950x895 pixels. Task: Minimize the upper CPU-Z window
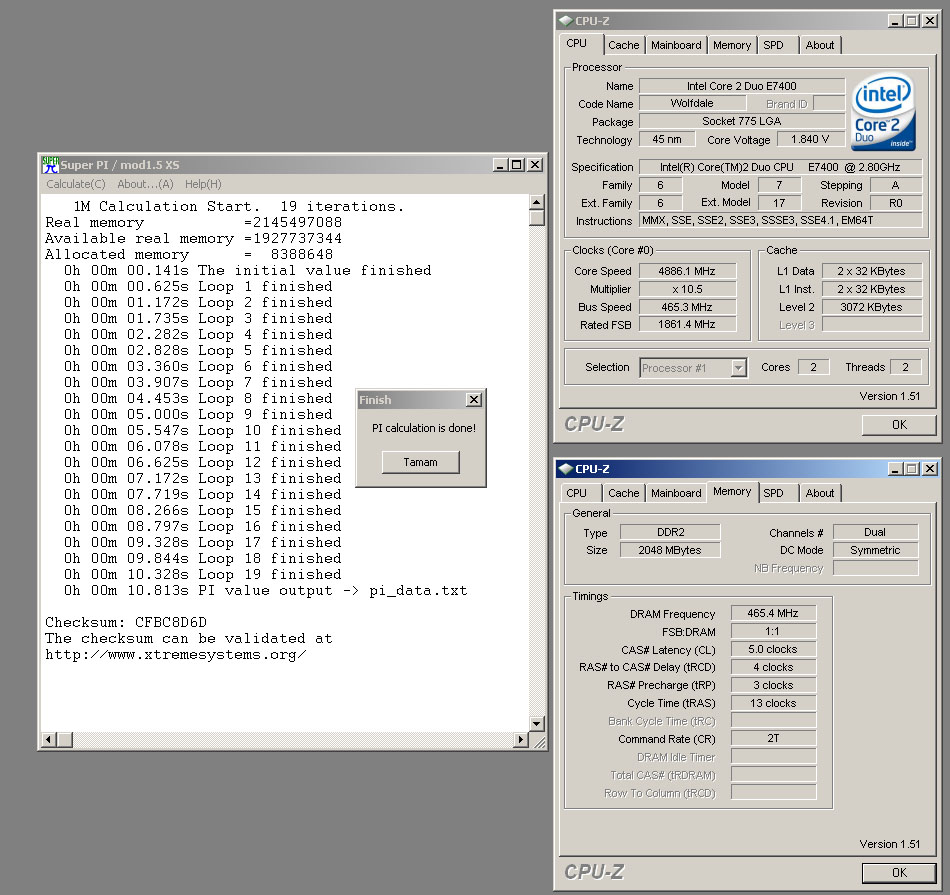[895, 21]
